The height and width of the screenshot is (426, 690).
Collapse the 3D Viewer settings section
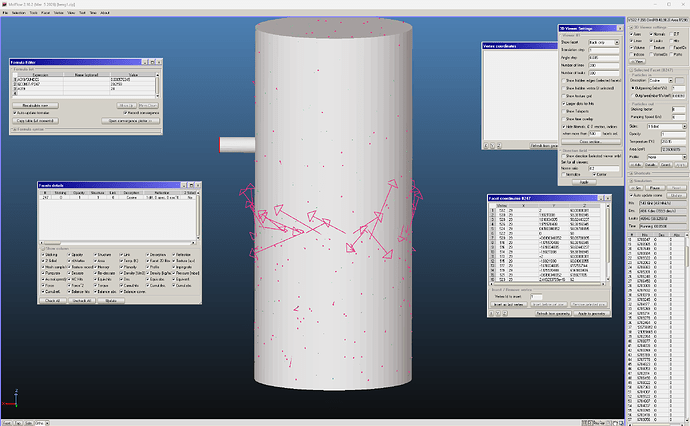click(x=631, y=27)
